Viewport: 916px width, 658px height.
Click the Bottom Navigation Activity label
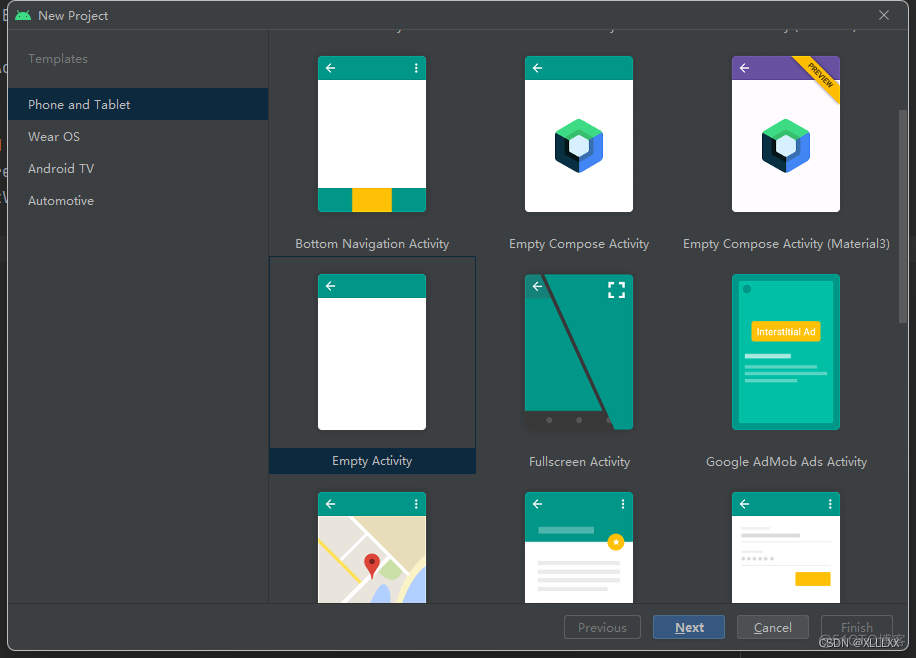click(372, 244)
